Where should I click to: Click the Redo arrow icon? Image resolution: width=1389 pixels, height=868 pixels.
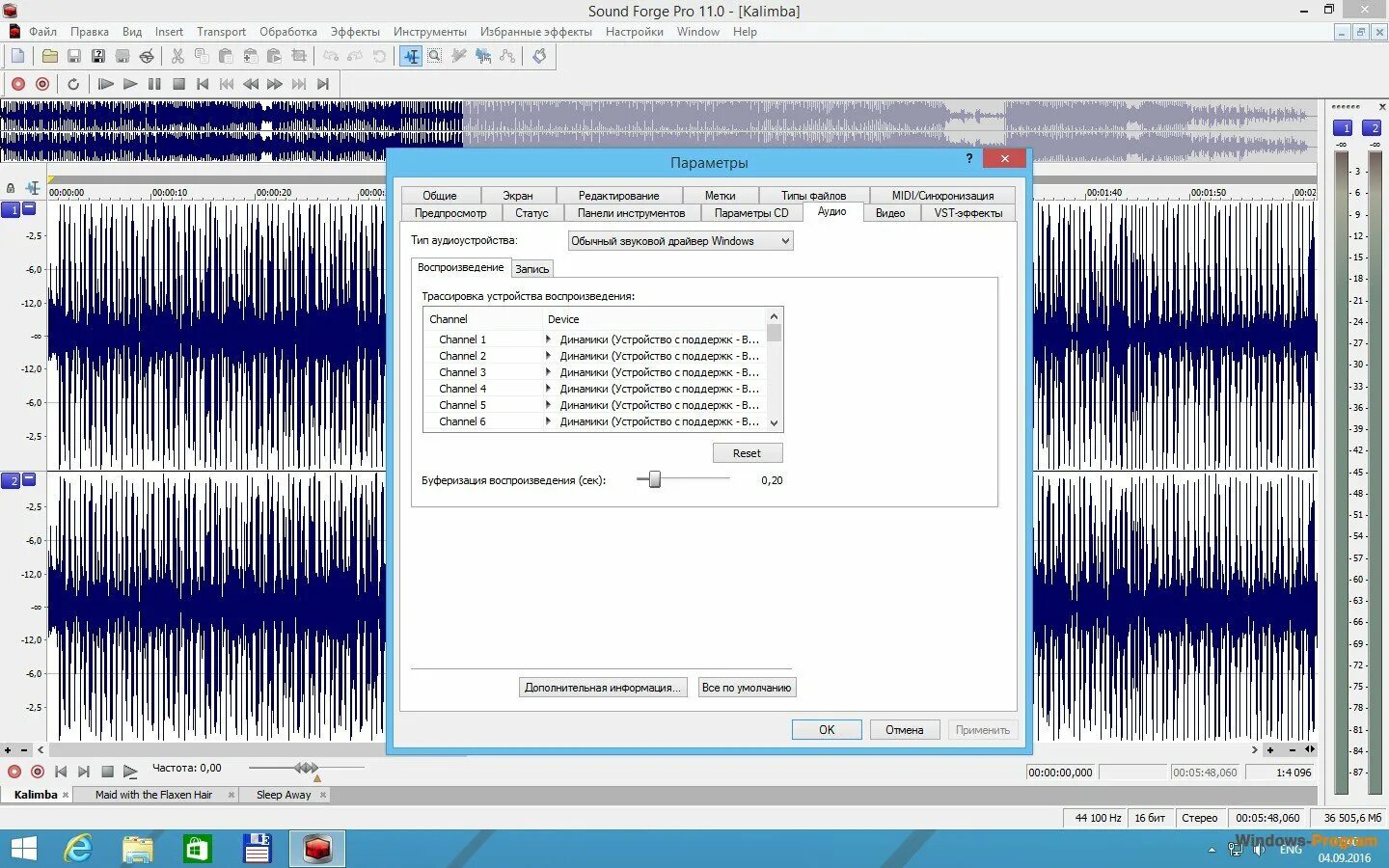(355, 56)
